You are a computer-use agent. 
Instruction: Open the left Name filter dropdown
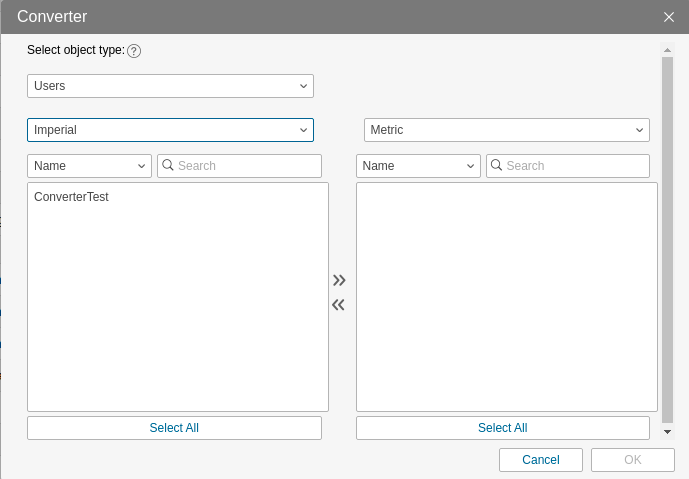[x=89, y=166]
